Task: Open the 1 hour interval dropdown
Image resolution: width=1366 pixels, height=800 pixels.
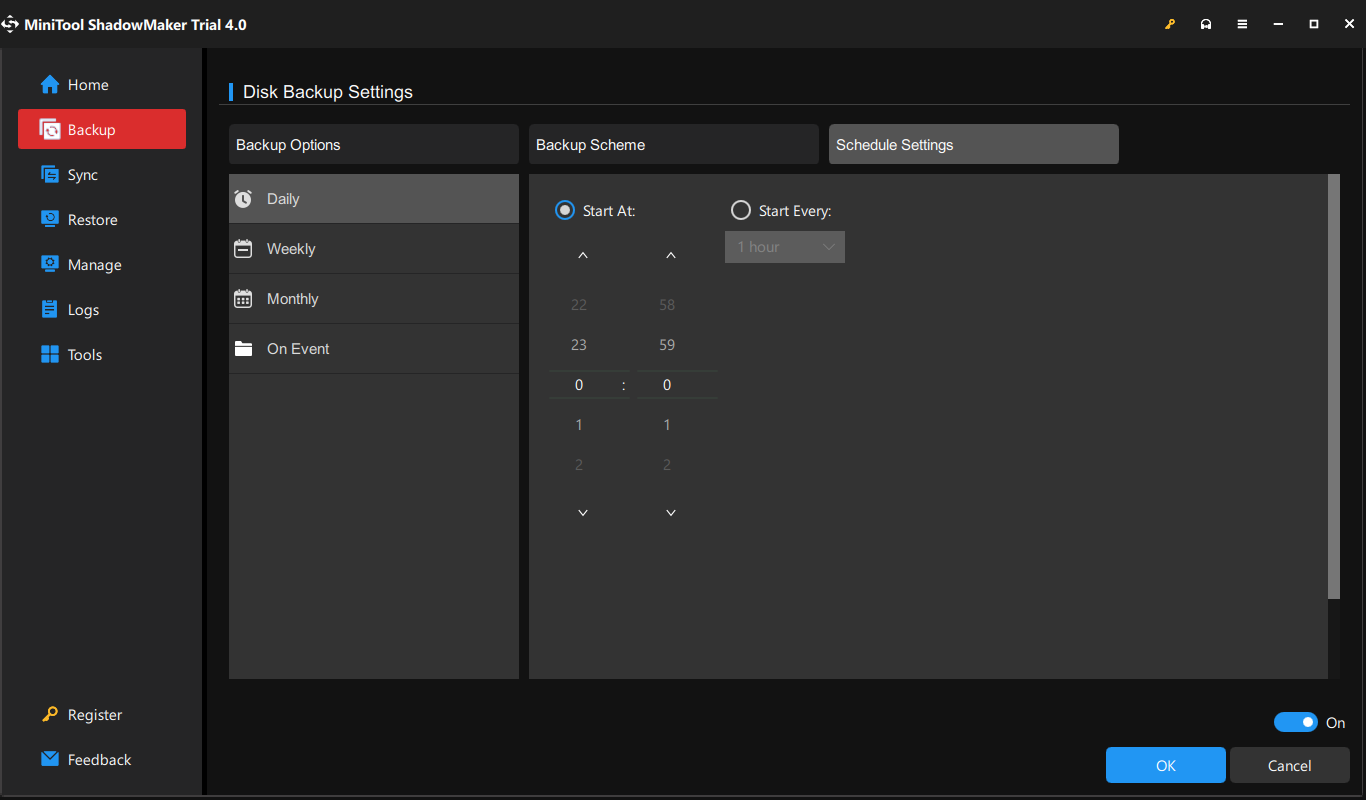Action: coord(784,246)
